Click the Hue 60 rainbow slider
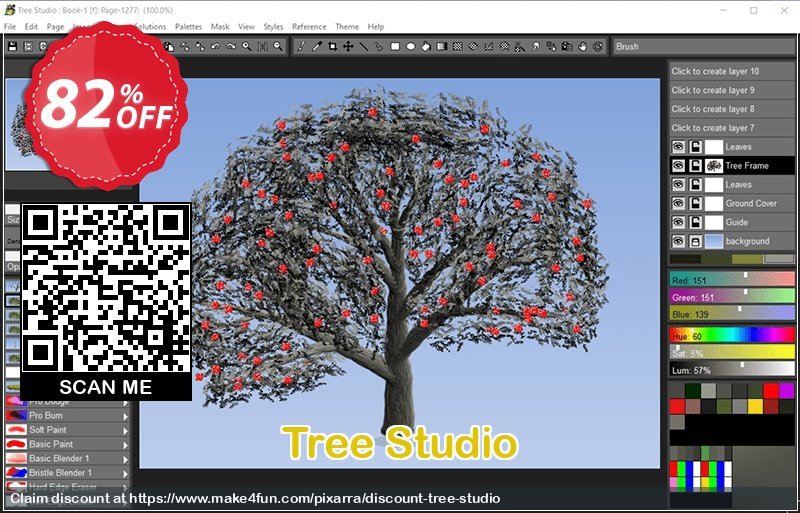800x513 pixels. [x=732, y=336]
